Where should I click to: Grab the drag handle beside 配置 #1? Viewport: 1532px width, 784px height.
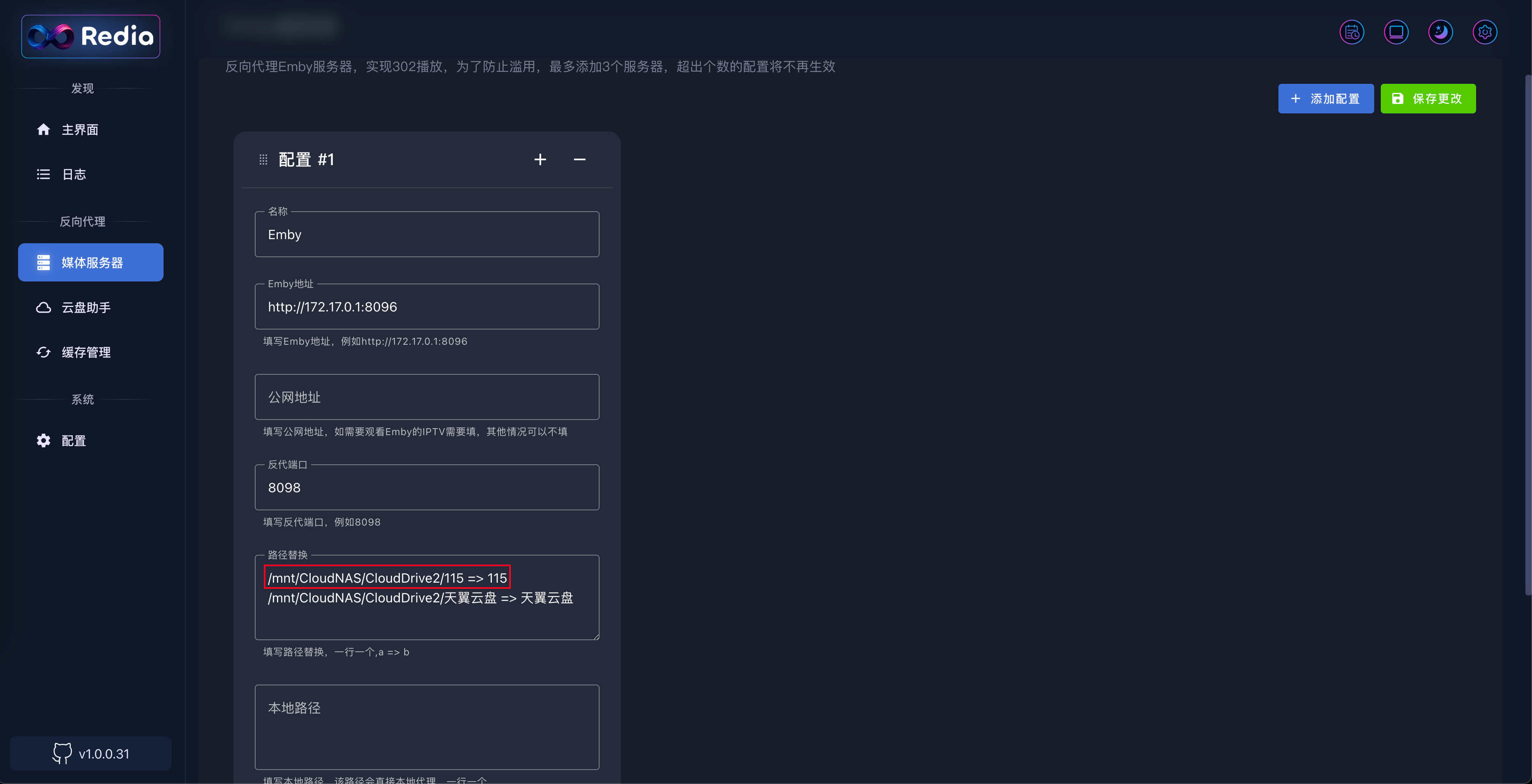coord(263,159)
